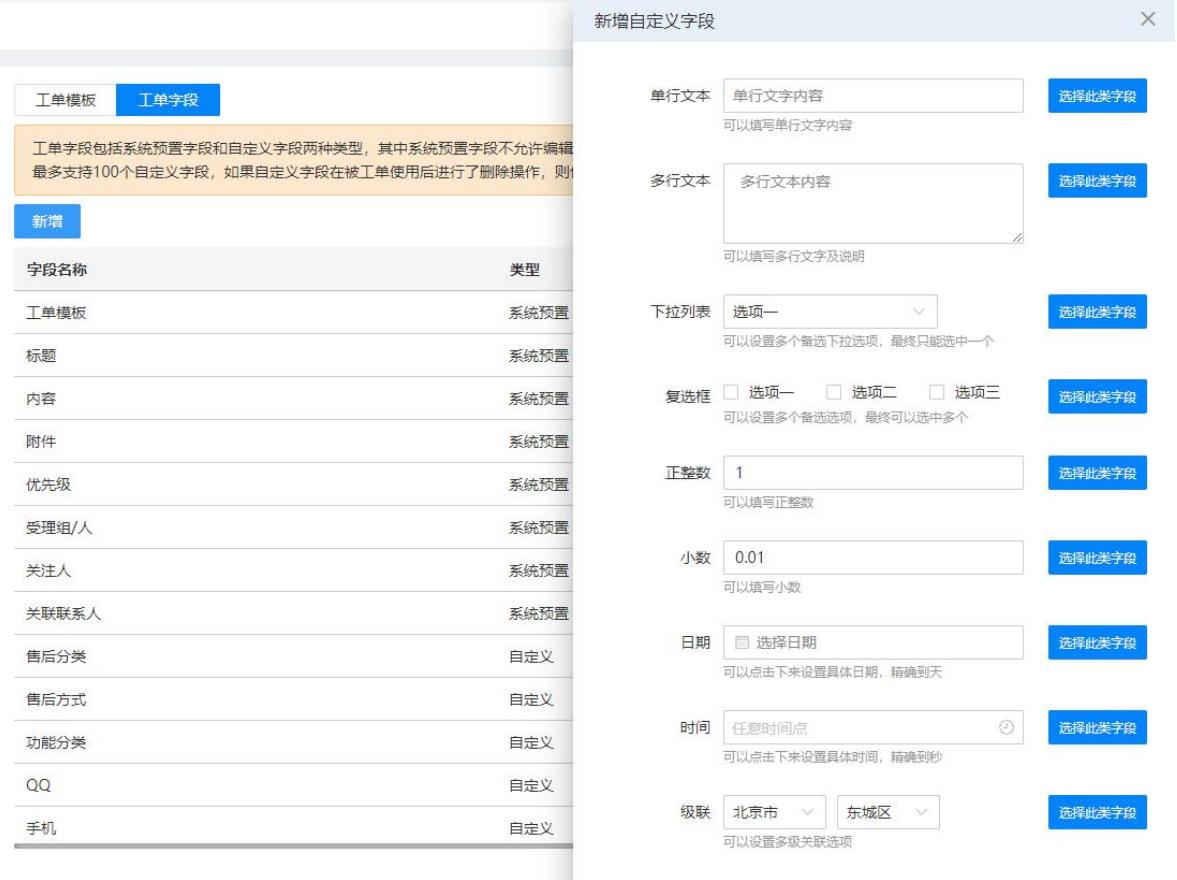1177x880 pixels.
Task: Expand the 北京市 cascade dropdown
Action: coord(776,811)
